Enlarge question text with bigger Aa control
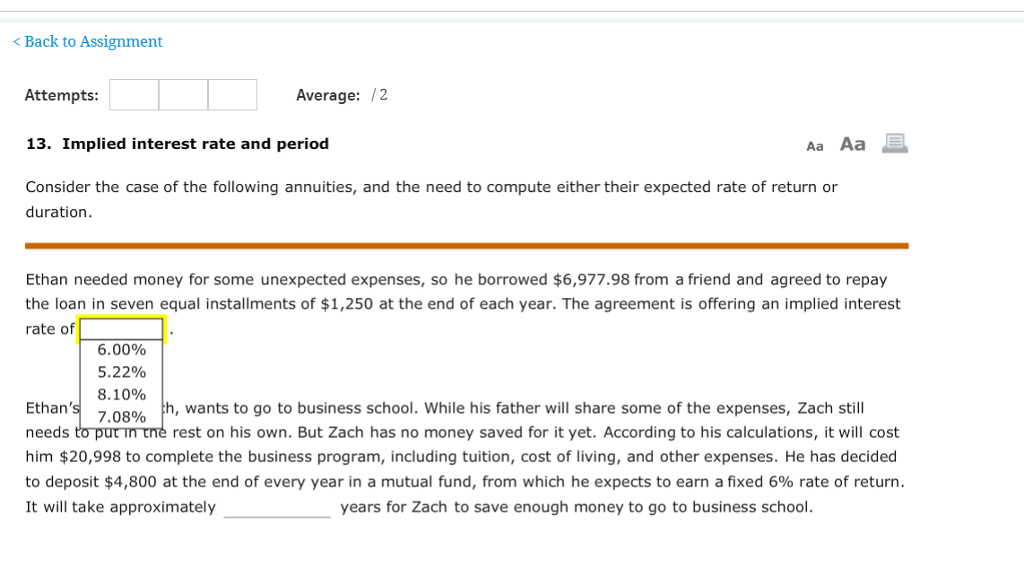The image size is (1024, 577). 851,144
